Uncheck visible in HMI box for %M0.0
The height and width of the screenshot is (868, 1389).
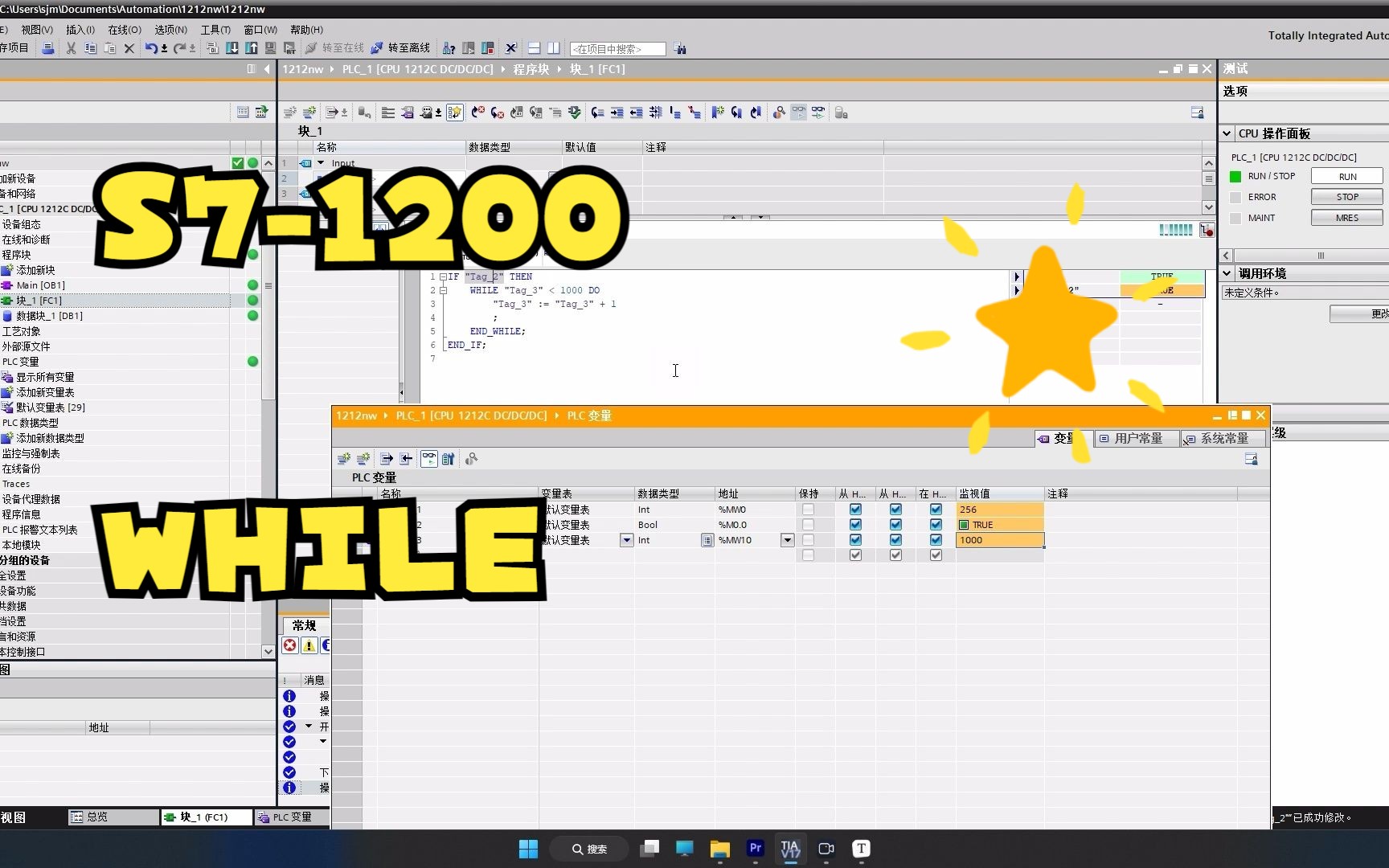point(936,525)
